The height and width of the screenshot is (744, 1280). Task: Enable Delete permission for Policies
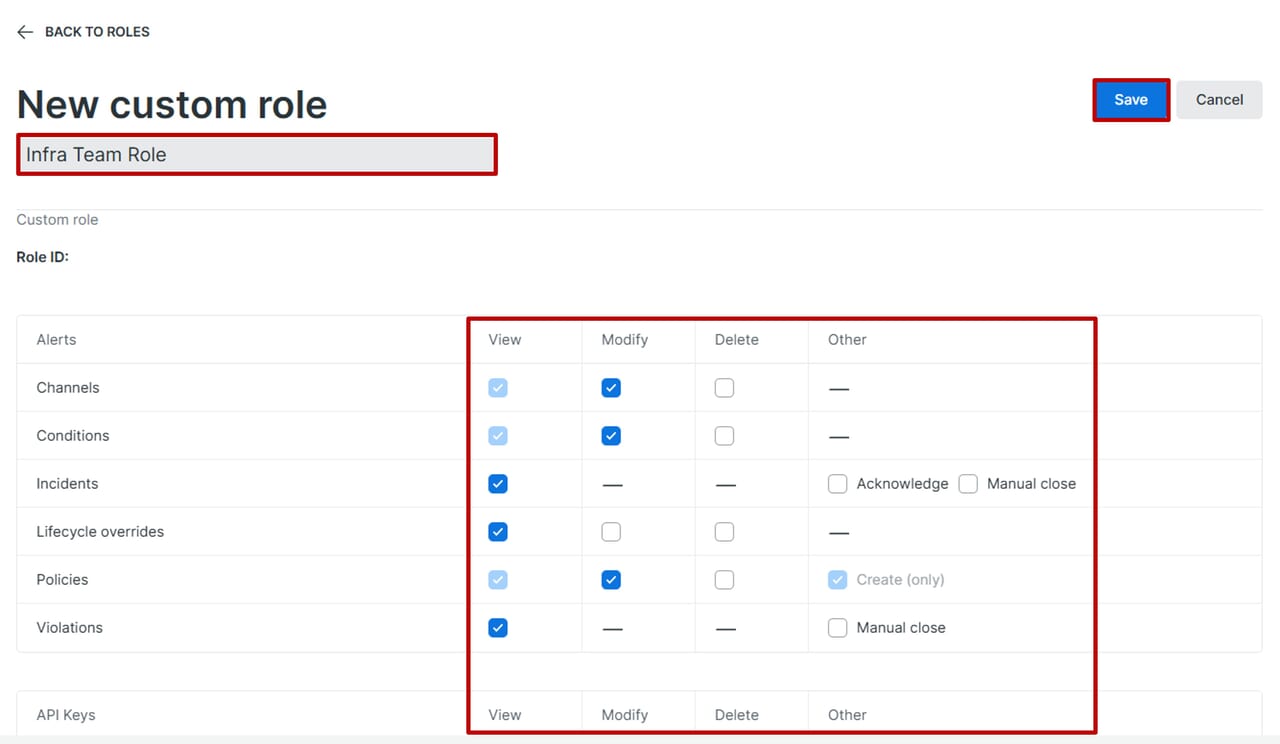[724, 580]
